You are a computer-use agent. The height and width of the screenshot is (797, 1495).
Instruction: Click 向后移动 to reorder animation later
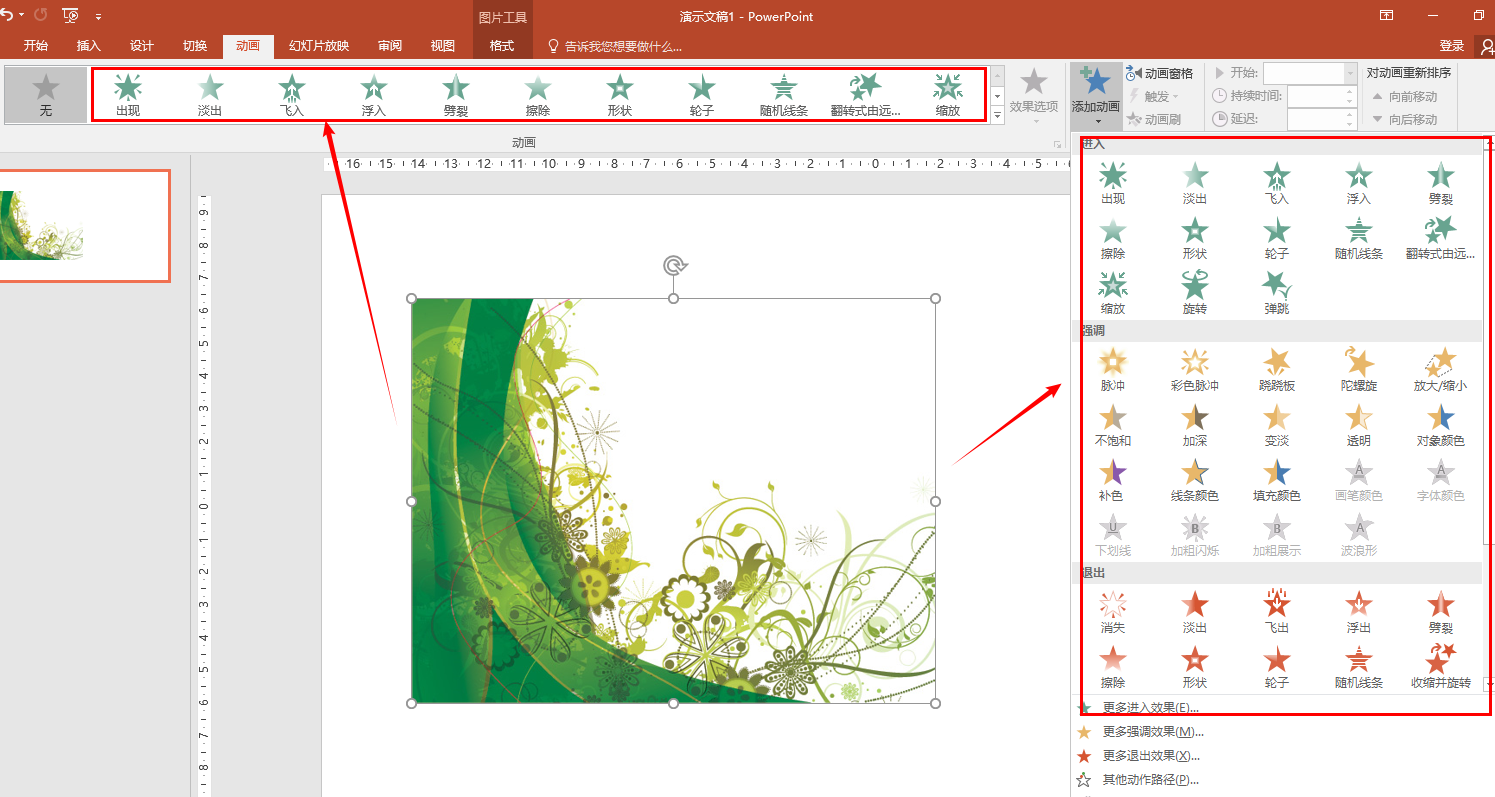coord(1405,119)
